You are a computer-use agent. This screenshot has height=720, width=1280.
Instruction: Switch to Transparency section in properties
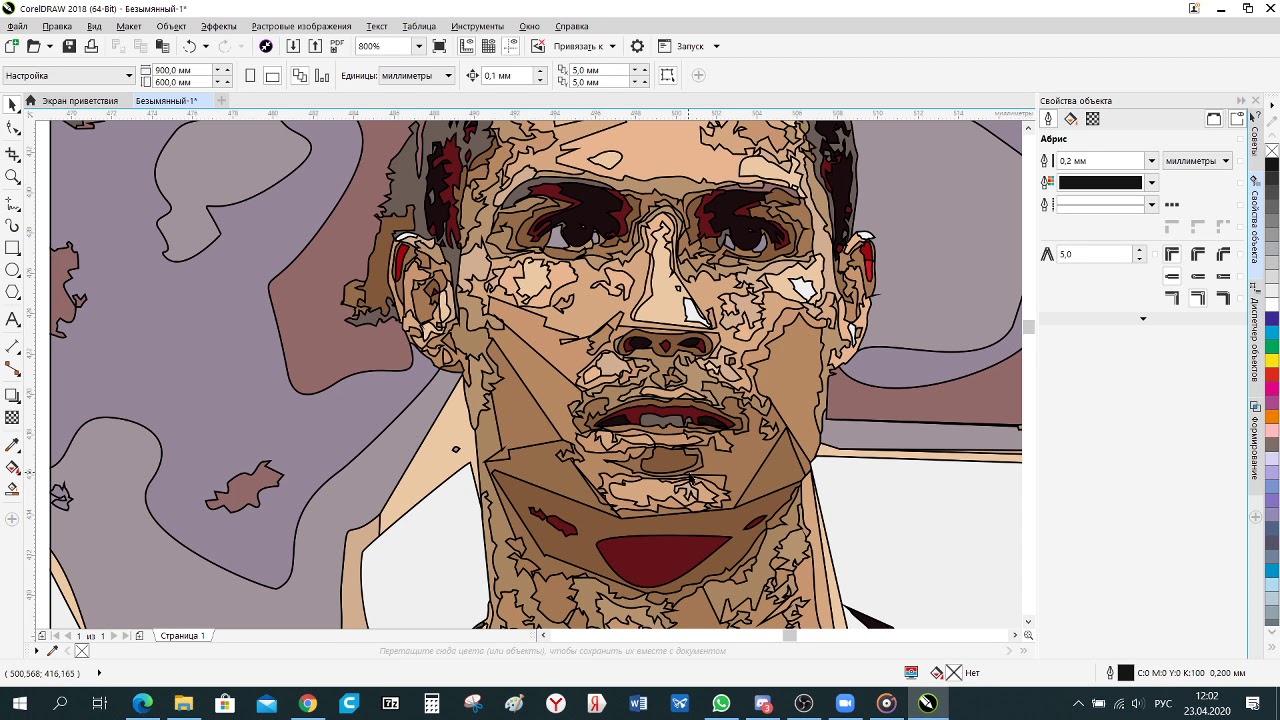coord(1093,119)
